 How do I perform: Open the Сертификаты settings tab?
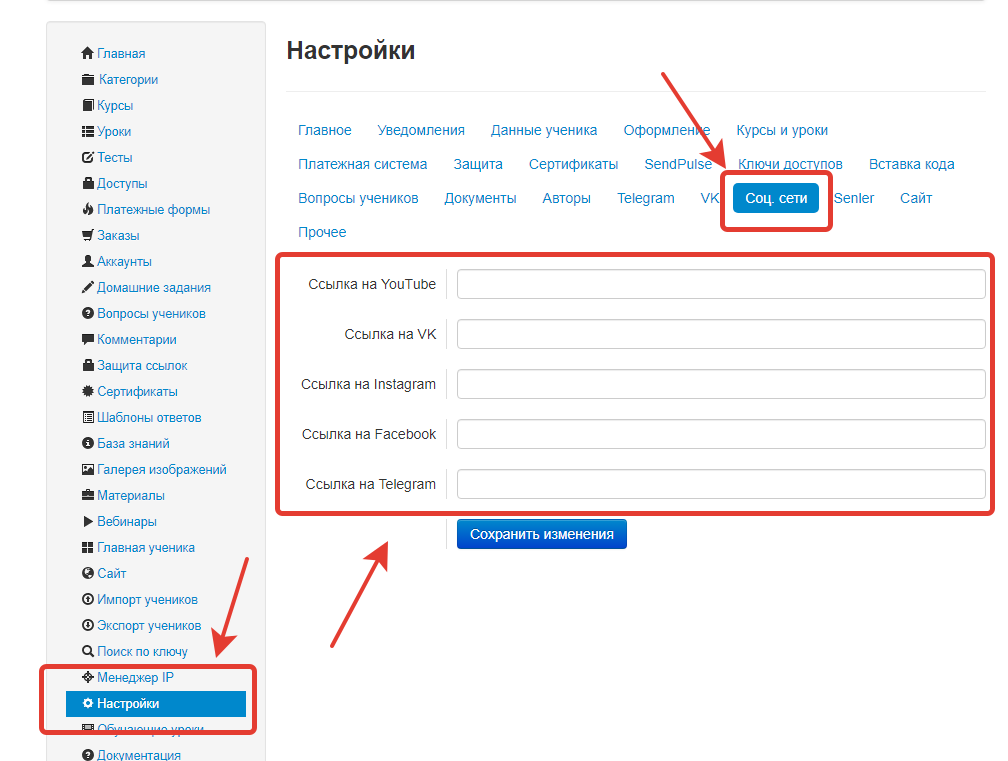[x=573, y=165]
